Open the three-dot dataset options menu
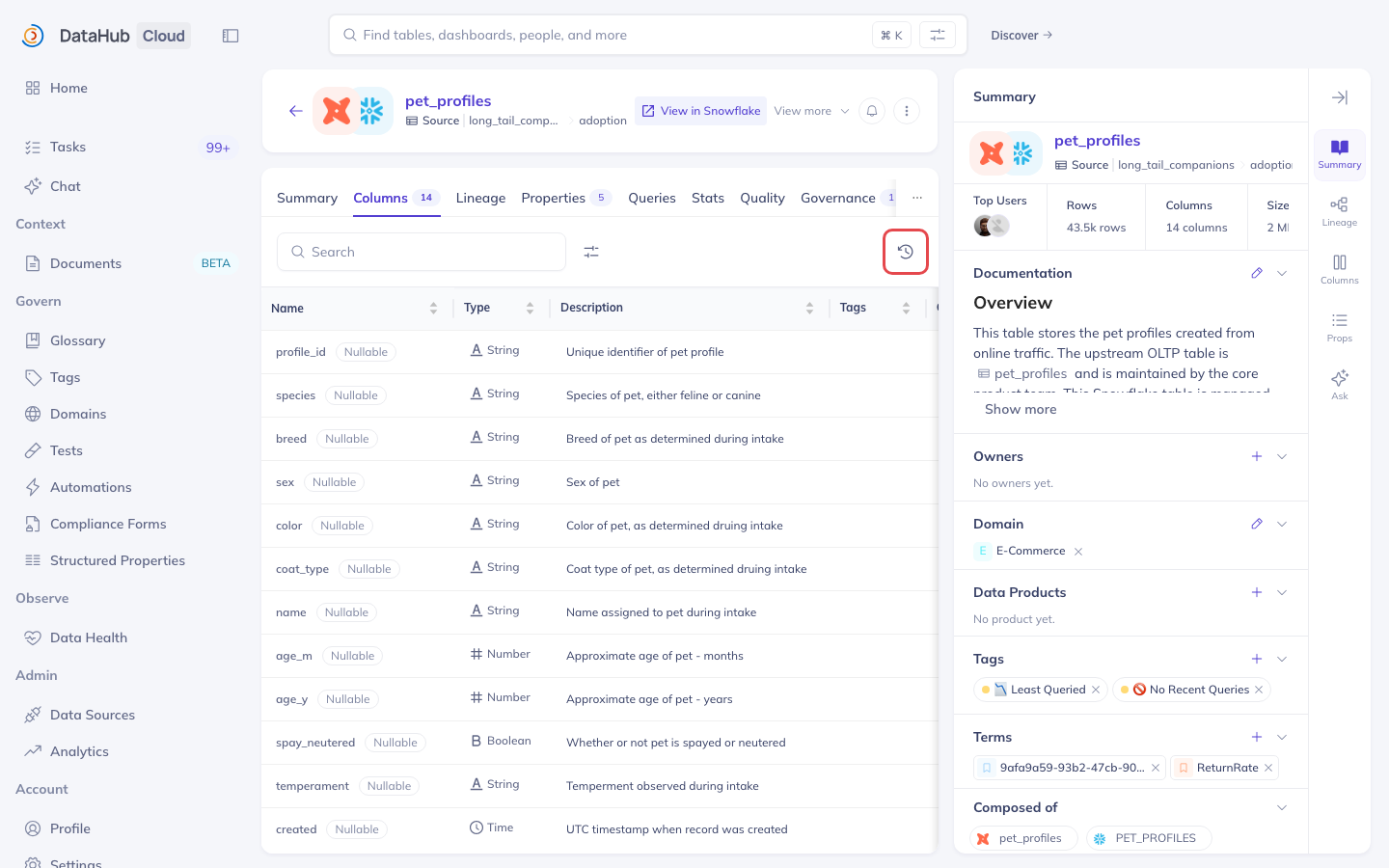The width and height of the screenshot is (1389, 868). (907, 111)
